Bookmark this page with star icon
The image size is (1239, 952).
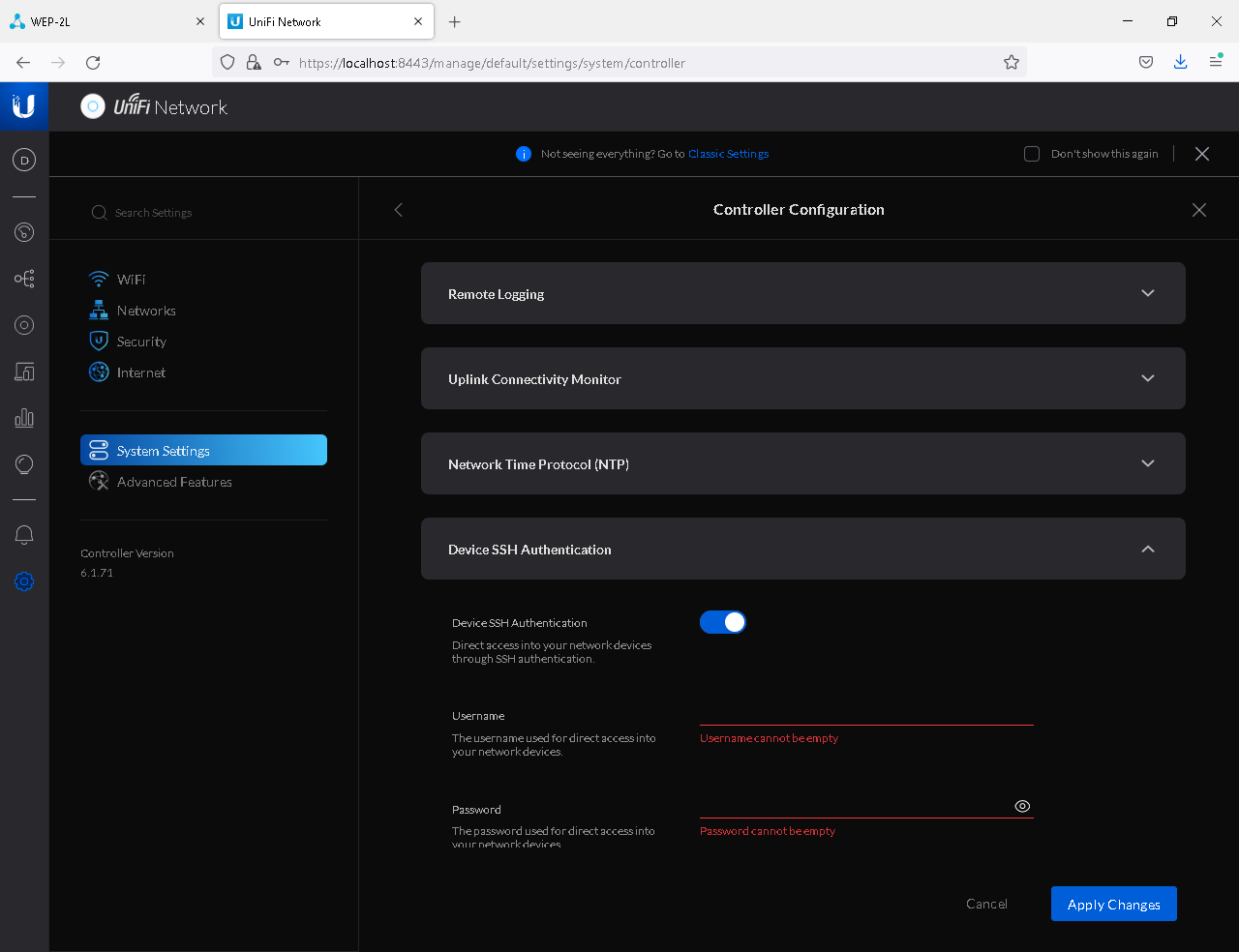click(1012, 63)
